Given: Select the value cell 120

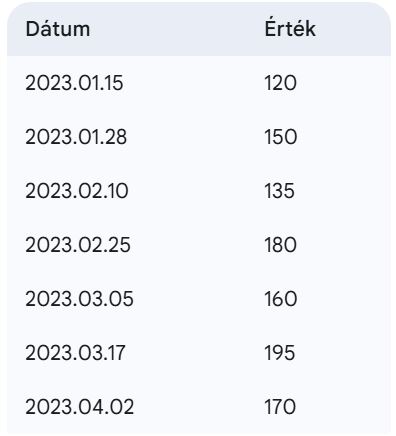Looking at the screenshot, I should click(280, 83).
